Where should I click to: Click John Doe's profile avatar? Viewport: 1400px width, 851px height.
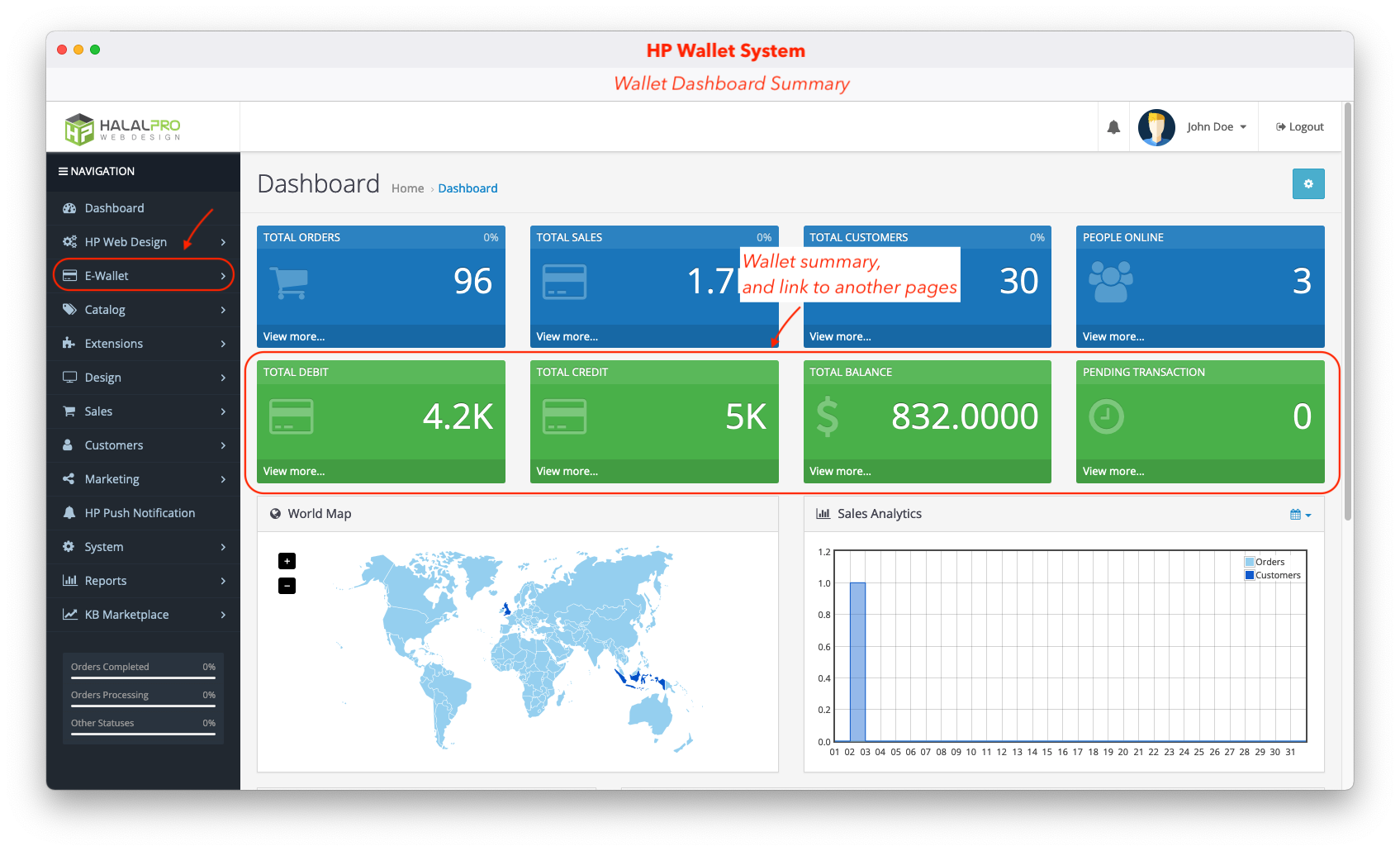[1156, 127]
